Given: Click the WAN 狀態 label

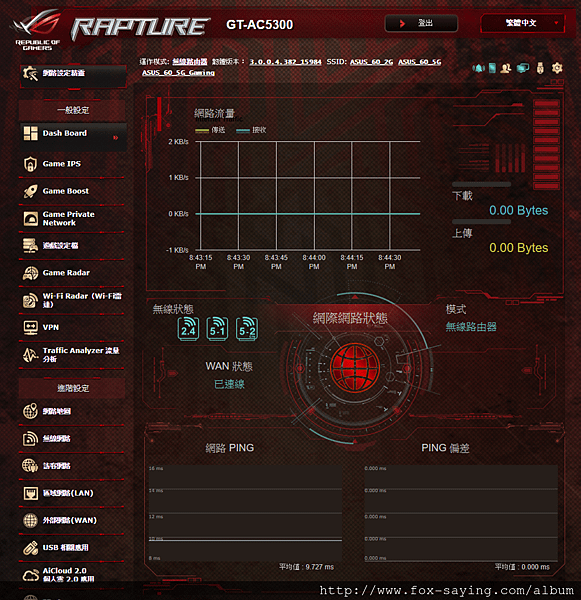Looking at the screenshot, I should (229, 366).
